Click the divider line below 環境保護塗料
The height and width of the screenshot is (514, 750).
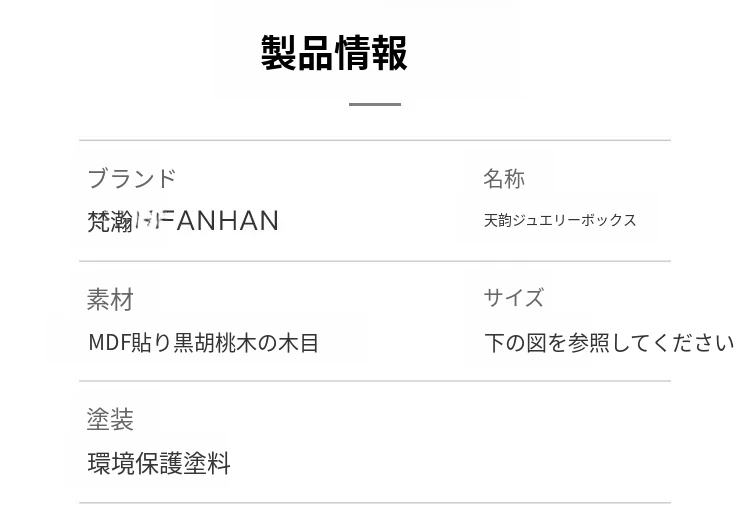coord(375,503)
